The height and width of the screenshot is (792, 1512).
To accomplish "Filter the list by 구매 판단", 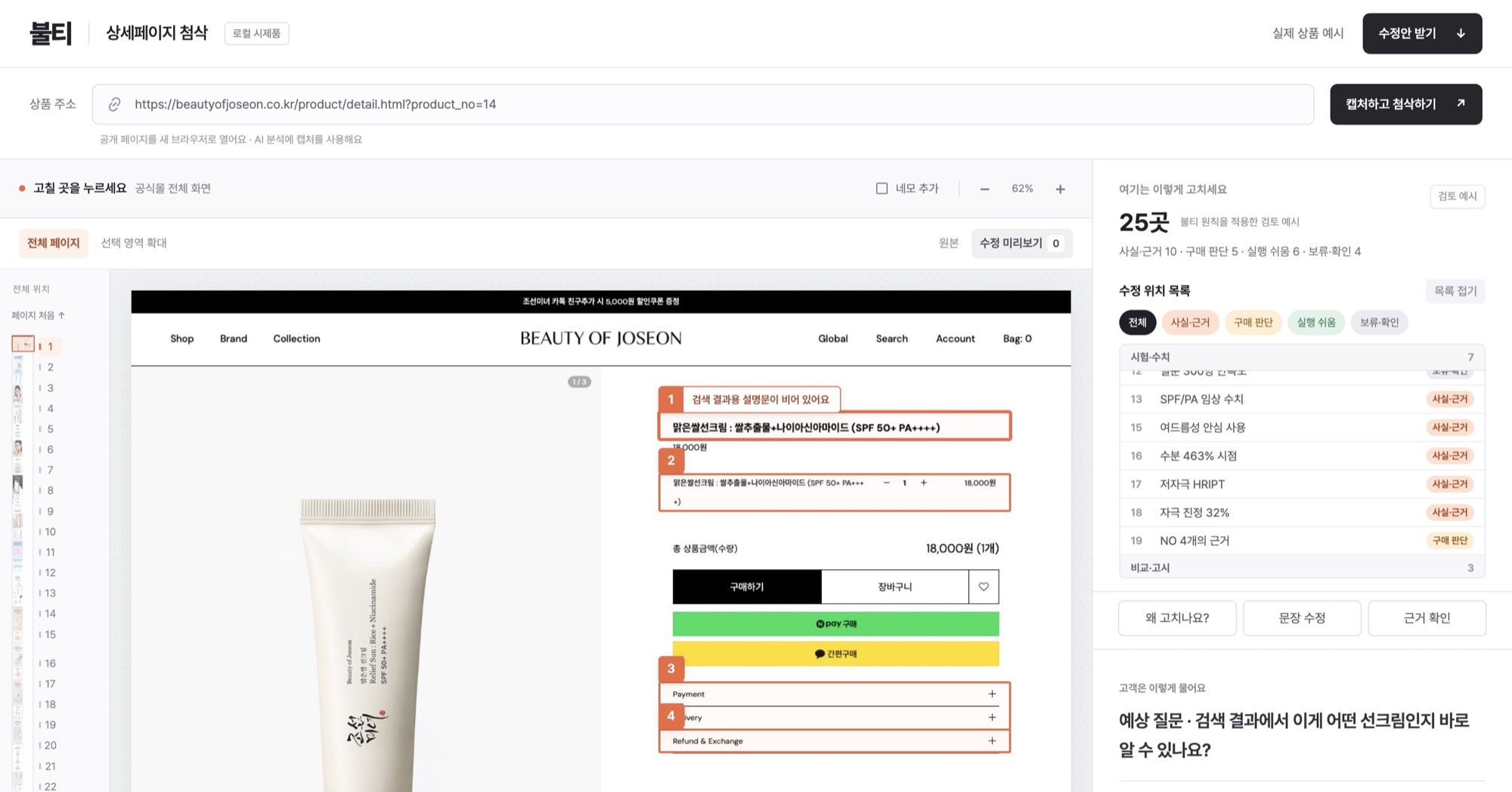I will pos(1253,323).
